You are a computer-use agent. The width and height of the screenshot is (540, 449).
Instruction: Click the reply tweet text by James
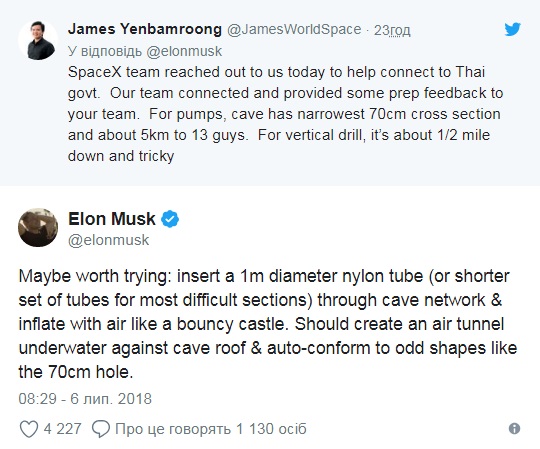(285, 114)
